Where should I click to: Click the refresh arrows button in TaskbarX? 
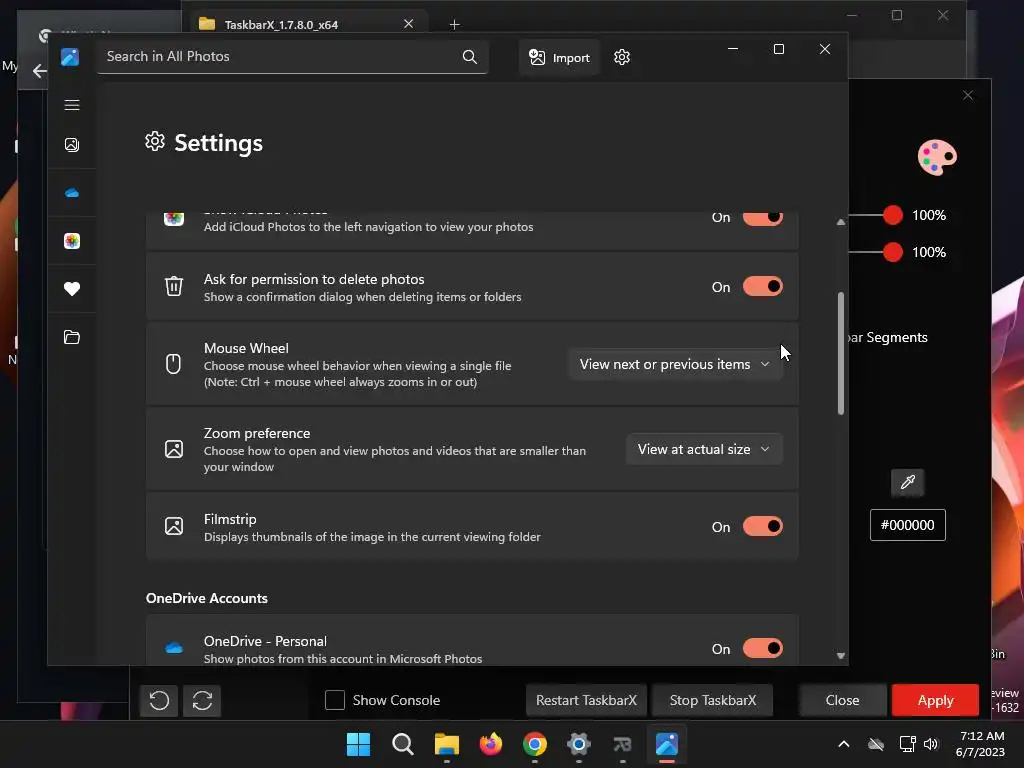click(202, 700)
